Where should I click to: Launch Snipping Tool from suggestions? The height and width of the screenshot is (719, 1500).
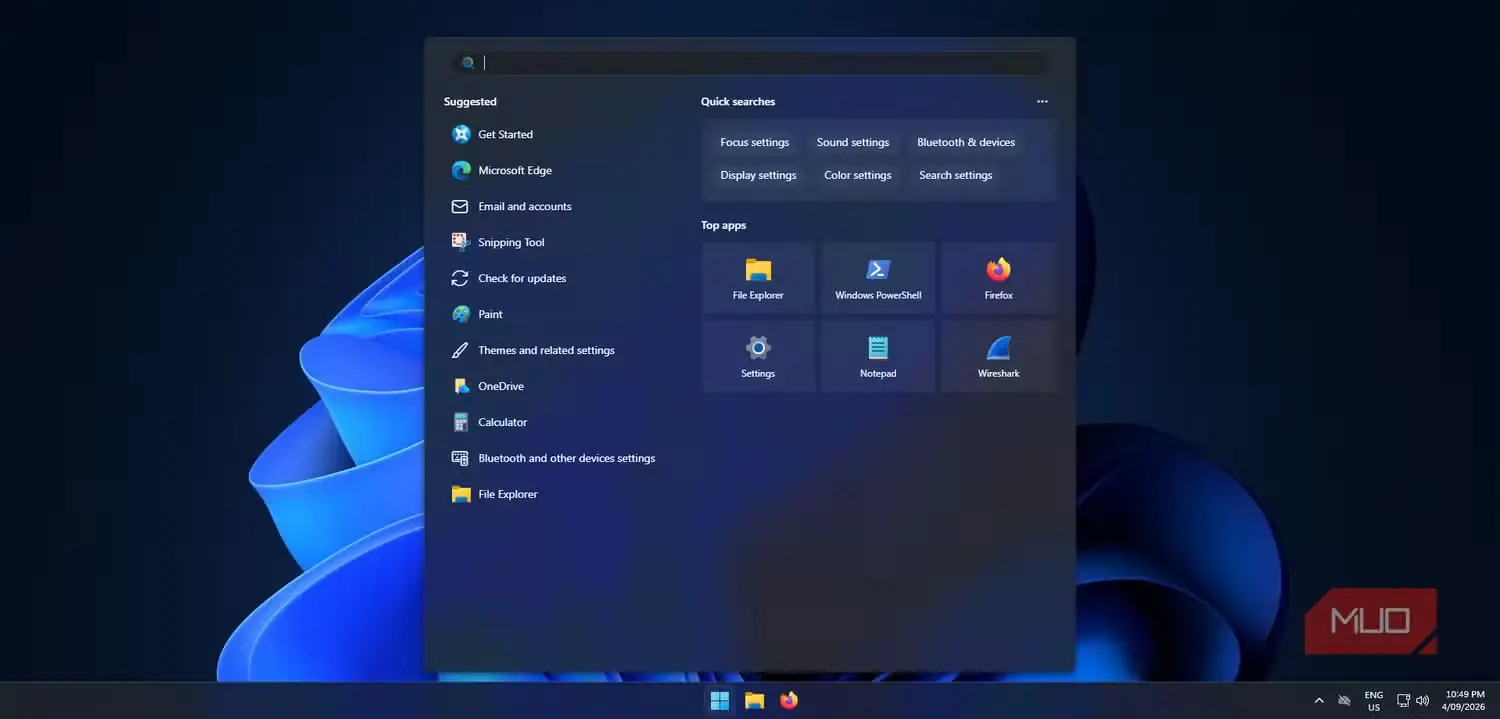click(498, 242)
